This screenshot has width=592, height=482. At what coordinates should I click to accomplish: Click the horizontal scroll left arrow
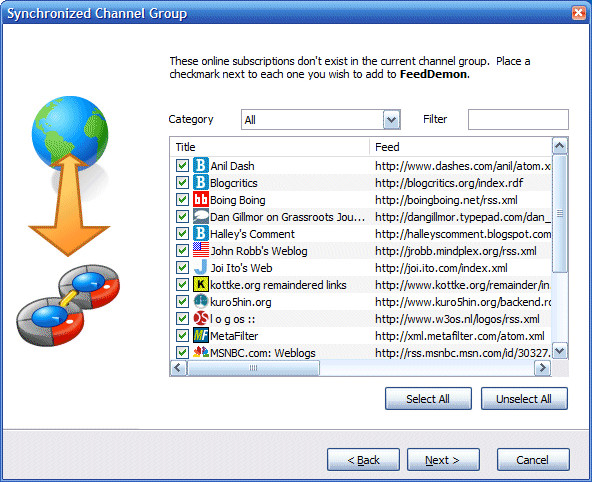tap(179, 368)
